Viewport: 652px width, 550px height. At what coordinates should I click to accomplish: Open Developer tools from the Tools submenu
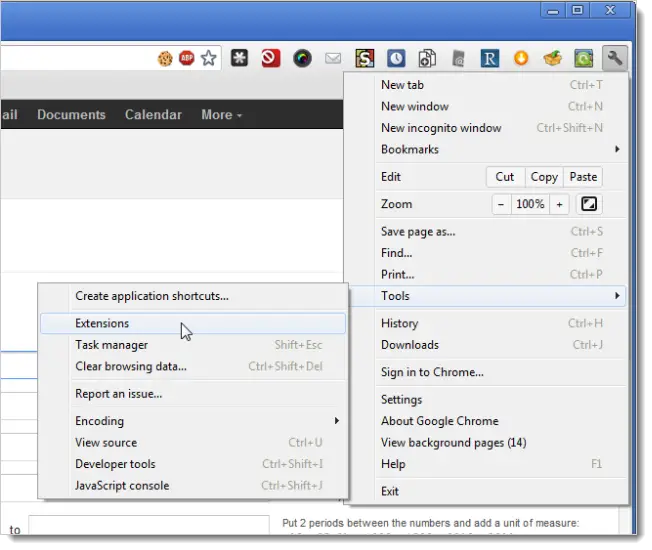coord(193,464)
